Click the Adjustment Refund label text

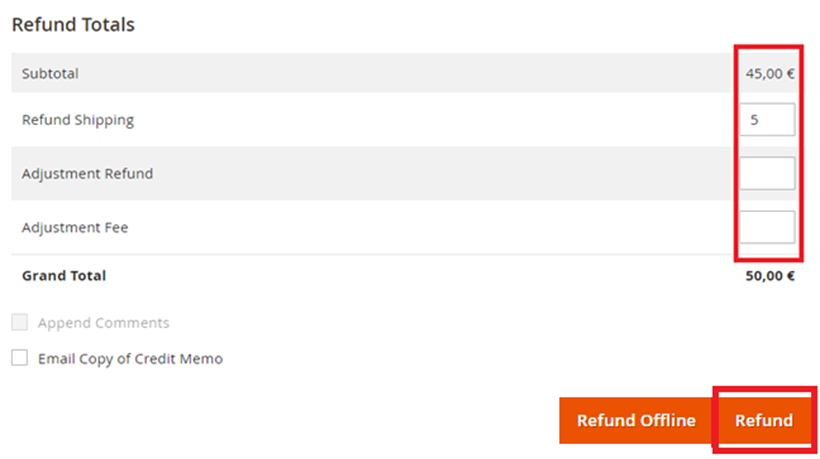[x=87, y=174]
